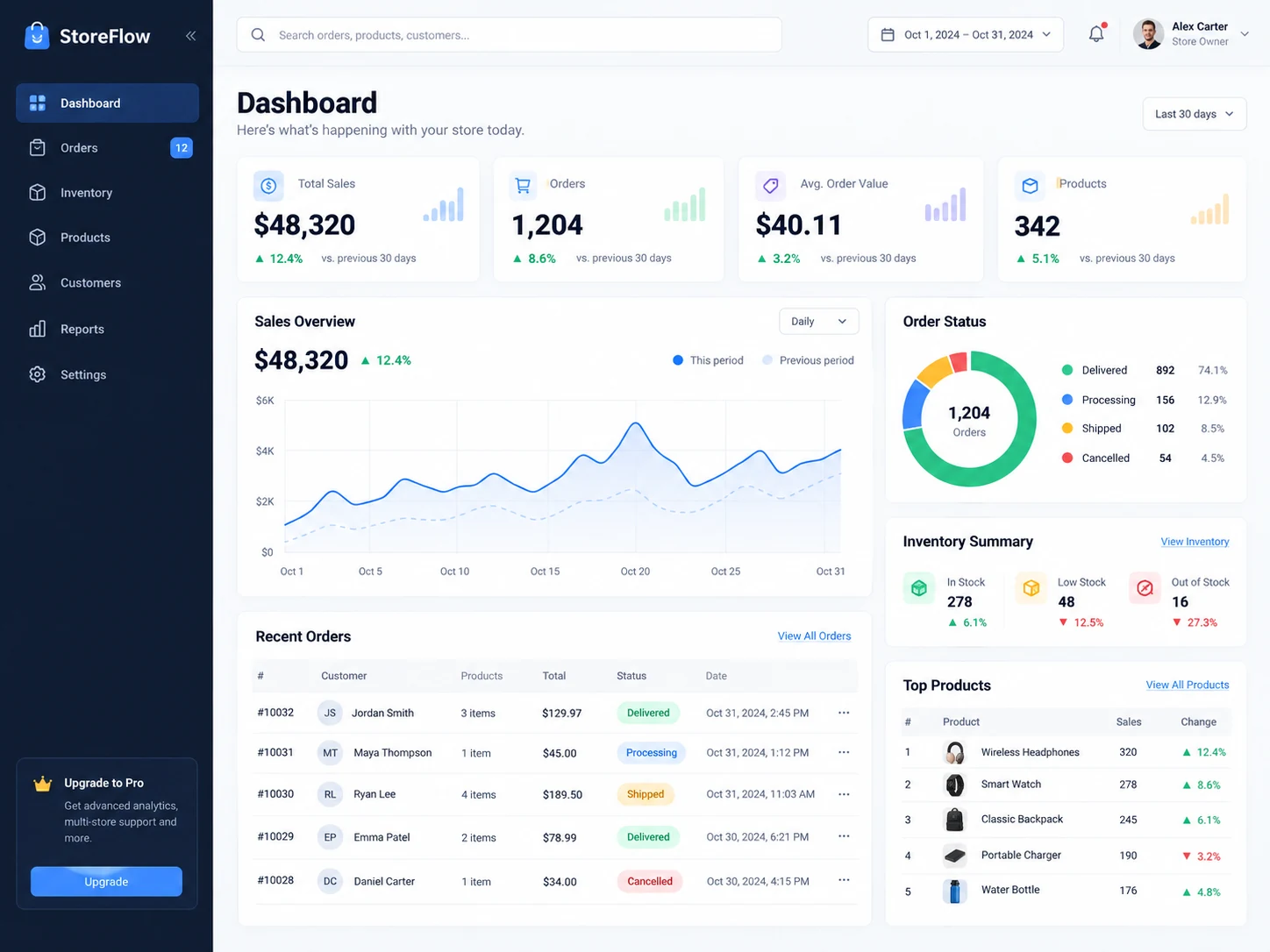Click the red Cancelled donut segment
This screenshot has height=952, width=1270.
pyautogui.click(x=959, y=361)
